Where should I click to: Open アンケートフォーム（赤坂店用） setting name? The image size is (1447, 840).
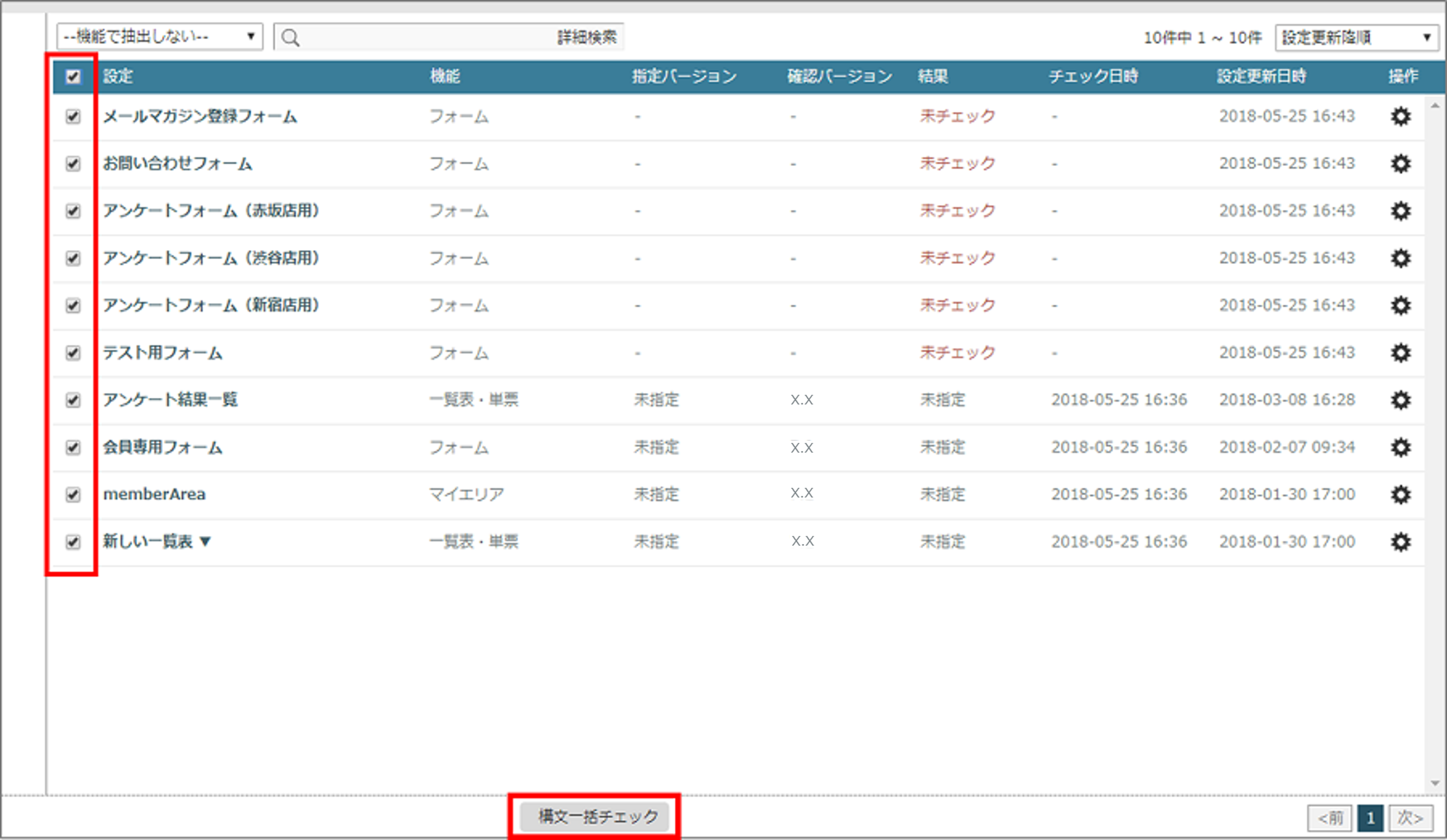point(211,211)
